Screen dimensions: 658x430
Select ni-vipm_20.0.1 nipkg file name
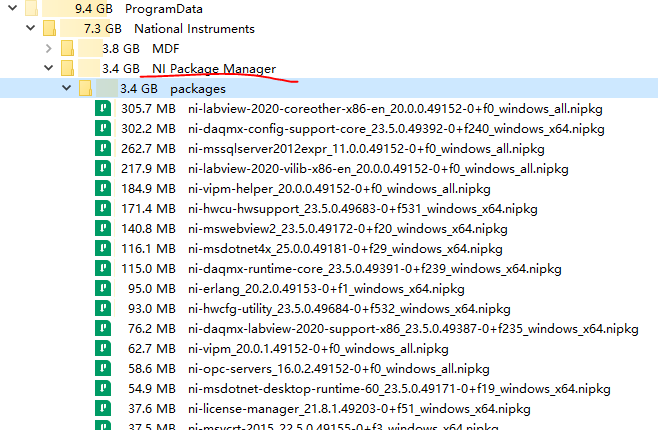click(319, 349)
